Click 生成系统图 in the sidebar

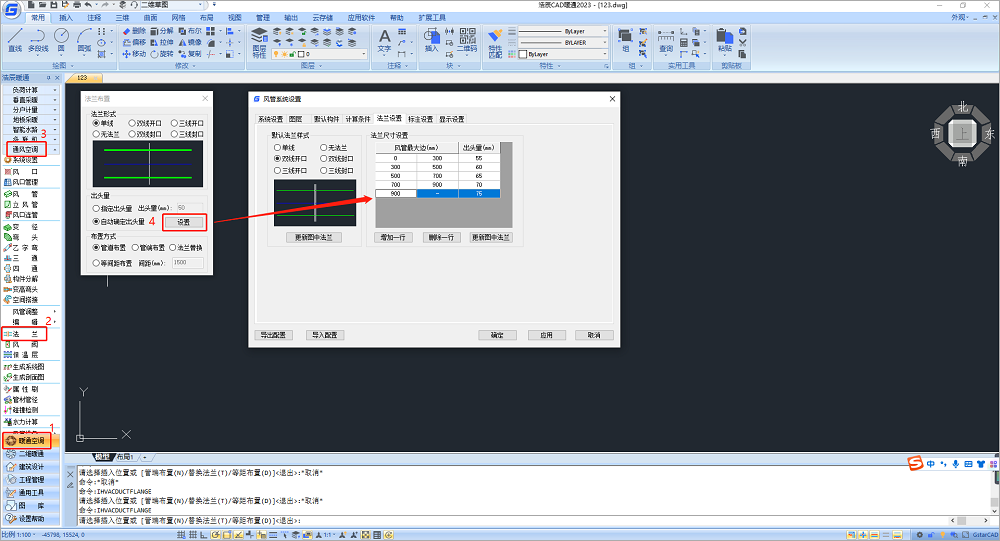(x=24, y=367)
